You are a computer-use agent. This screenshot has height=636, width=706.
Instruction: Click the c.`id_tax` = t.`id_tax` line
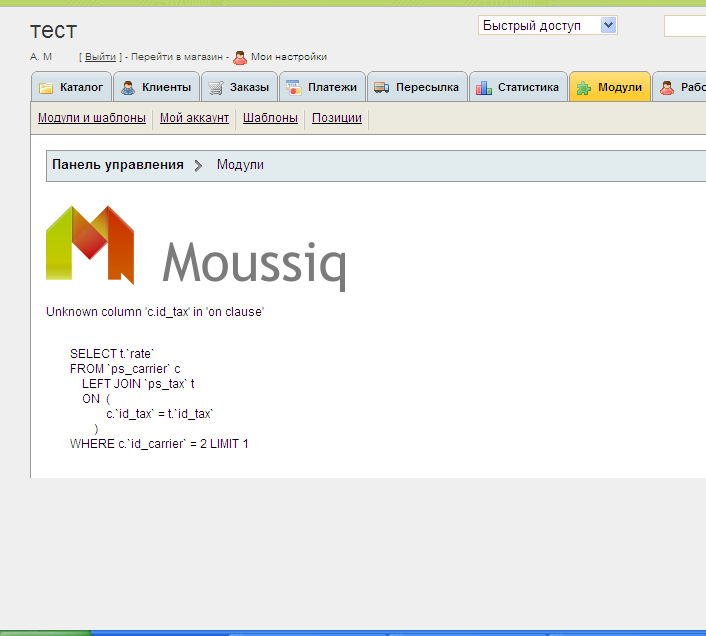click(x=160, y=414)
